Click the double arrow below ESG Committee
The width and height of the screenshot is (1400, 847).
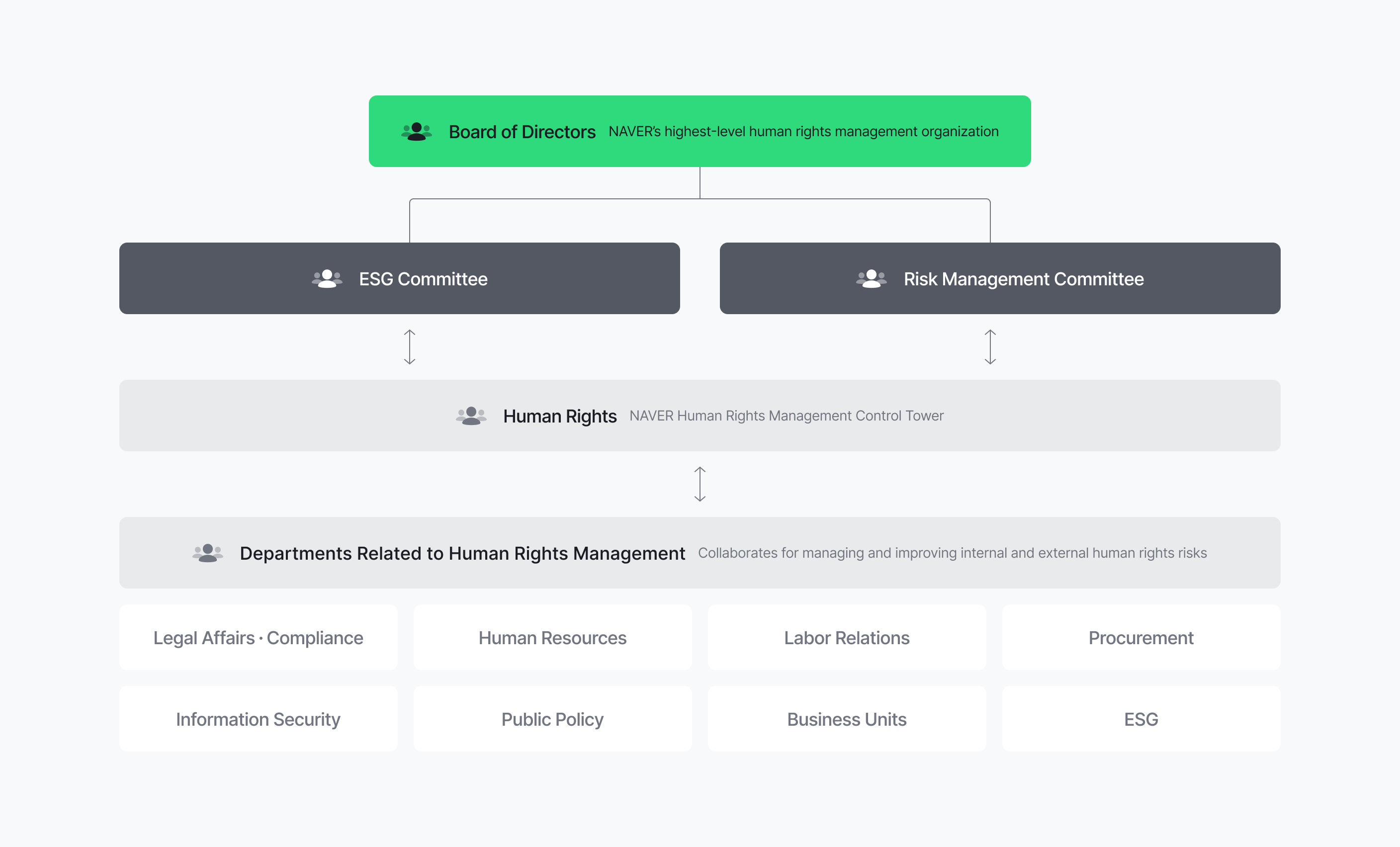[410, 346]
